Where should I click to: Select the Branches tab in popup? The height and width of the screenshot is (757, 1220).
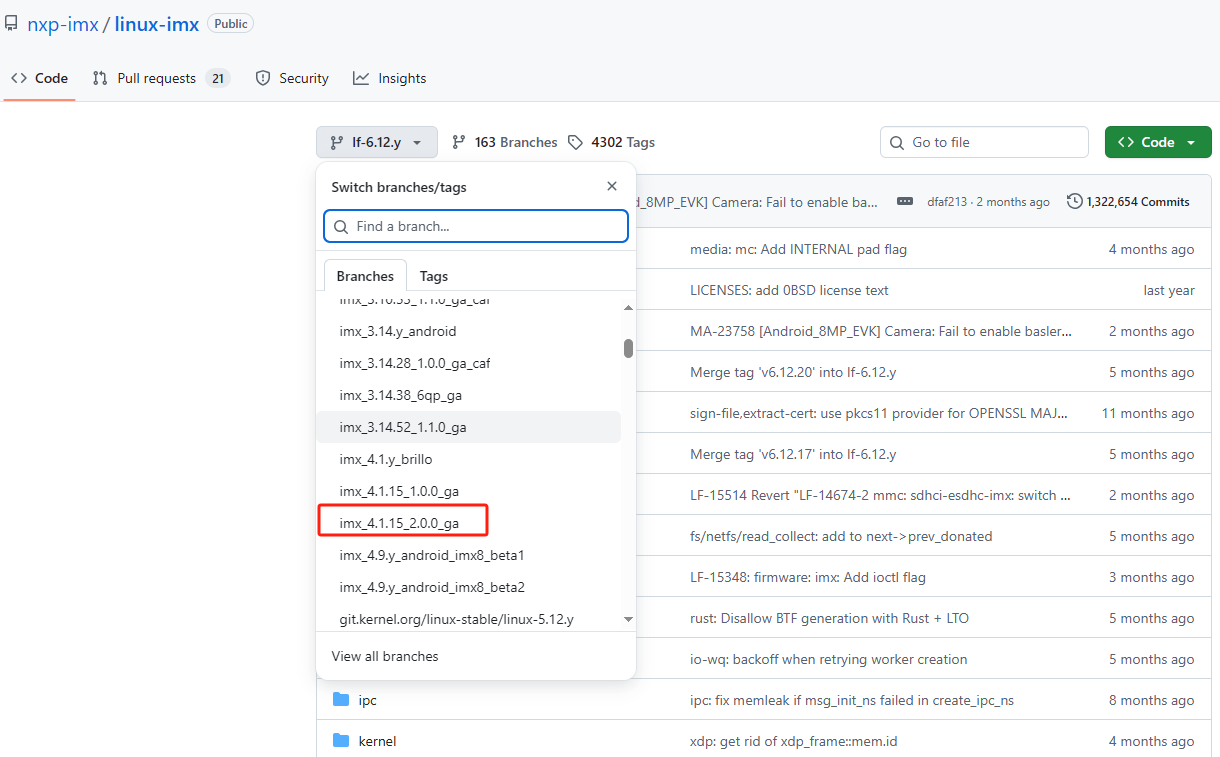click(365, 276)
